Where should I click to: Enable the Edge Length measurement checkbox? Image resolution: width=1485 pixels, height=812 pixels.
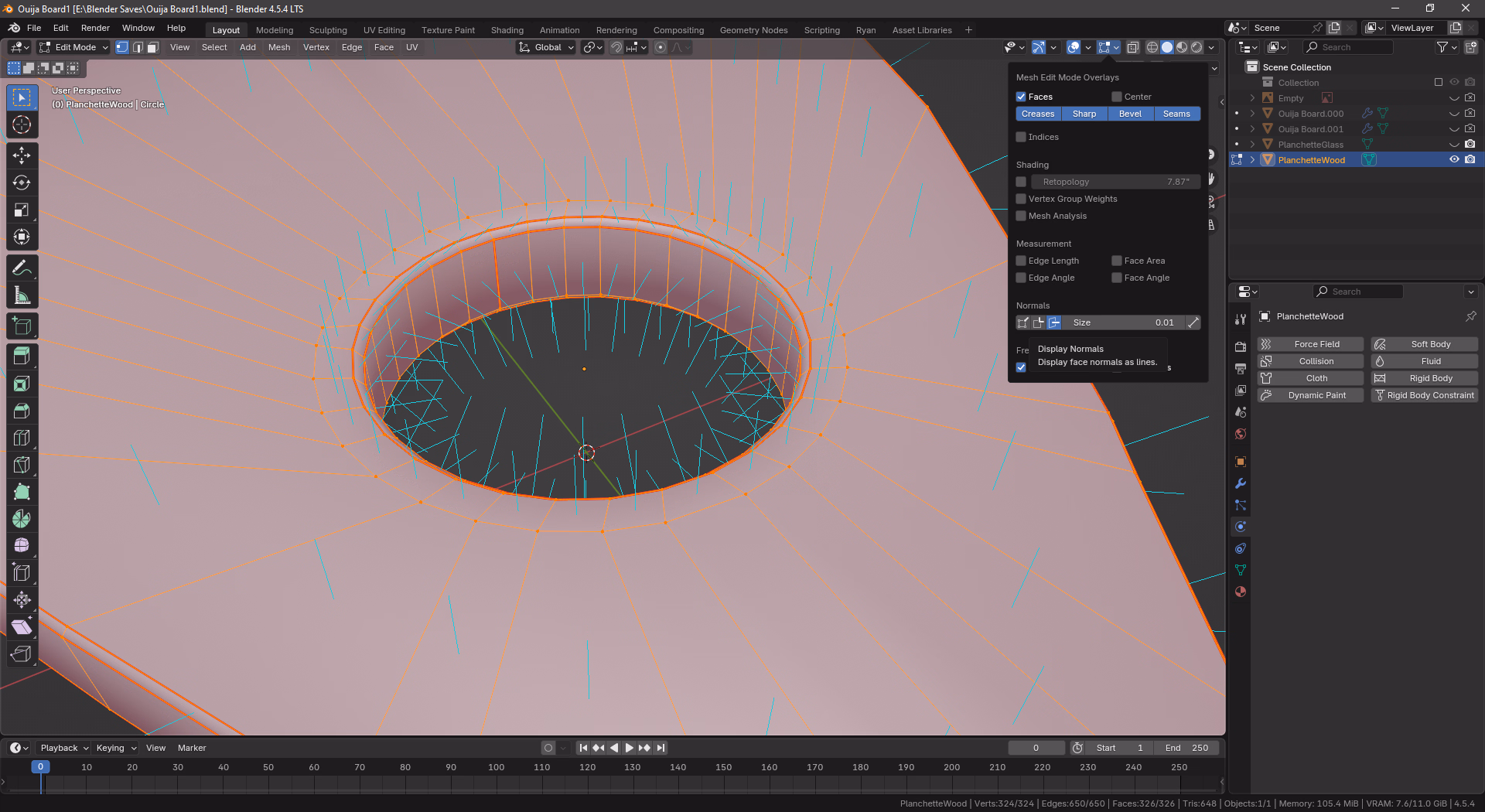tap(1021, 261)
